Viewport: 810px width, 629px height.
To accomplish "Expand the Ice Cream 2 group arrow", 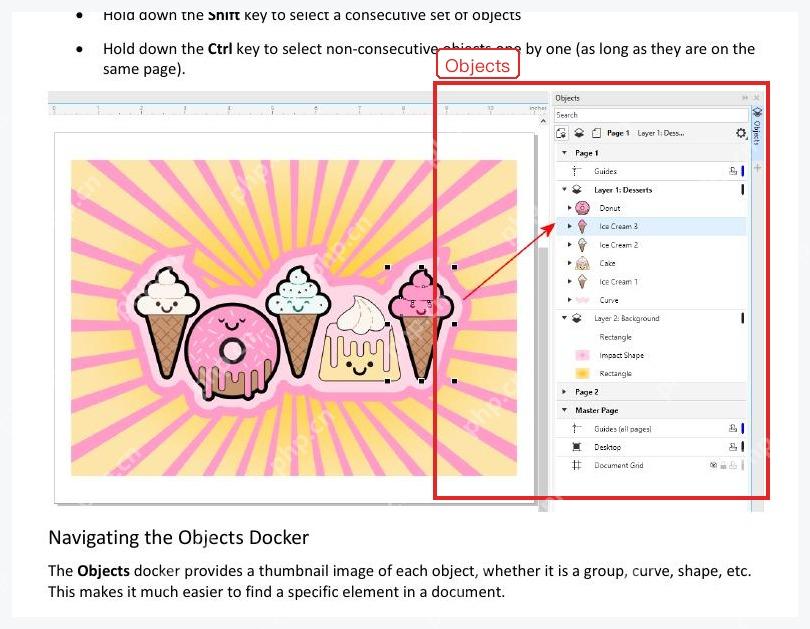I will (x=570, y=245).
